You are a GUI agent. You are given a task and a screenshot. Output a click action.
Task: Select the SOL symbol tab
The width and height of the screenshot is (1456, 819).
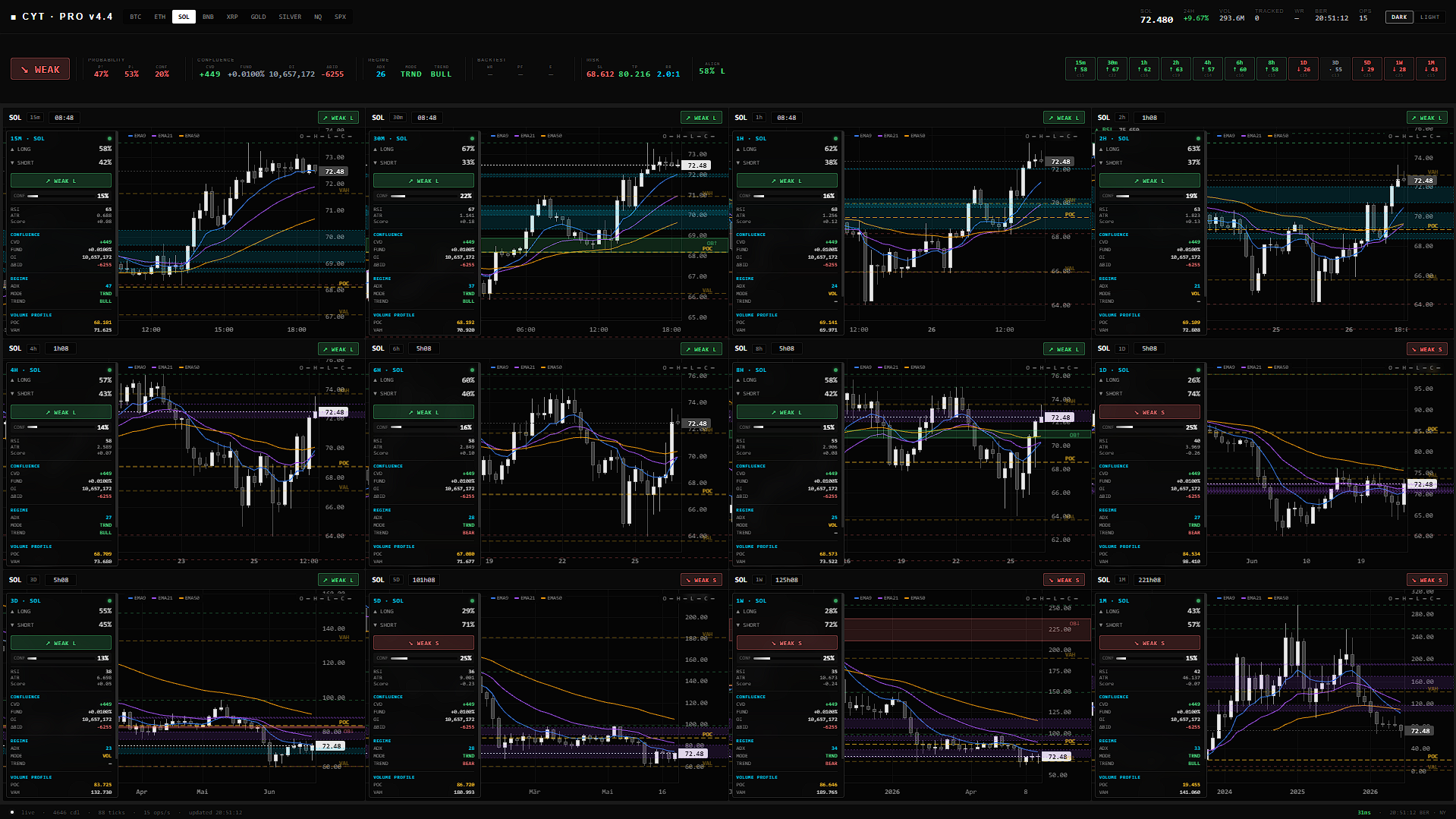184,17
